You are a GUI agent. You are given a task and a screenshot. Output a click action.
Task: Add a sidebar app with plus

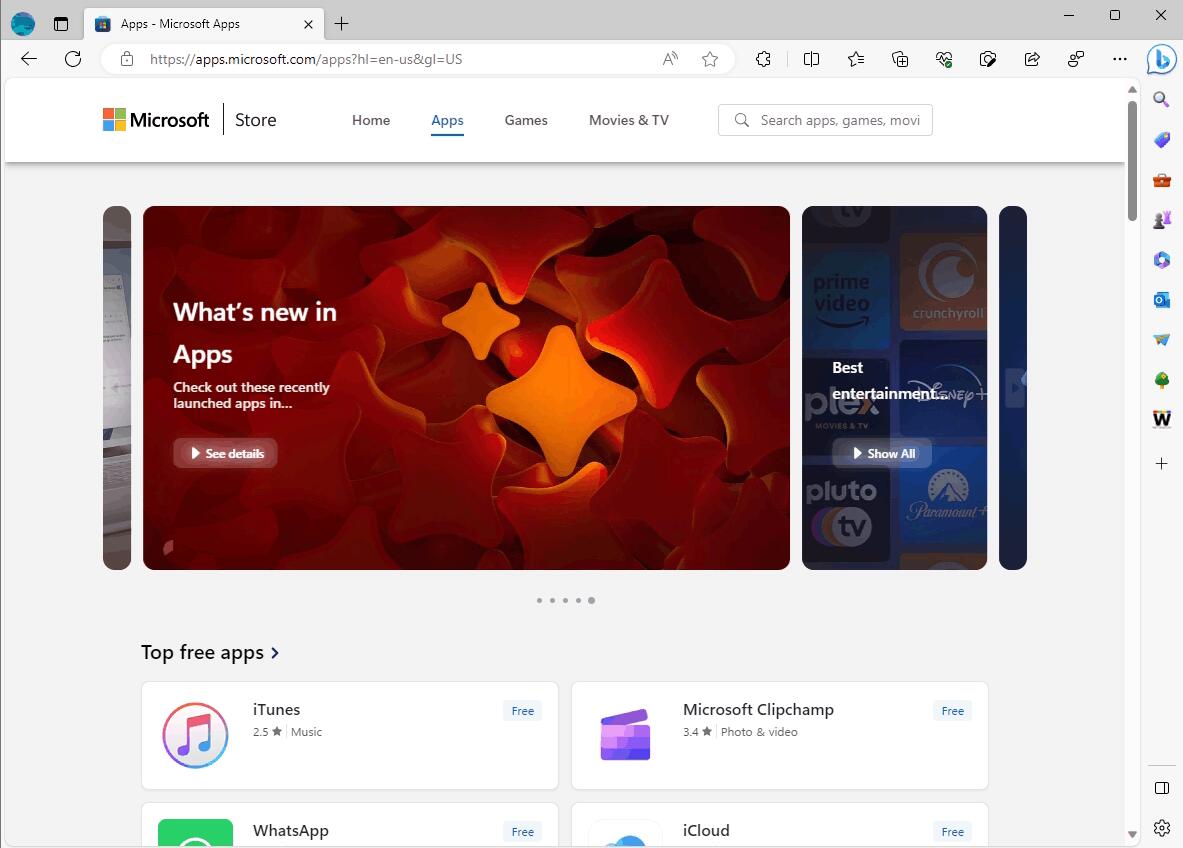click(x=1161, y=463)
